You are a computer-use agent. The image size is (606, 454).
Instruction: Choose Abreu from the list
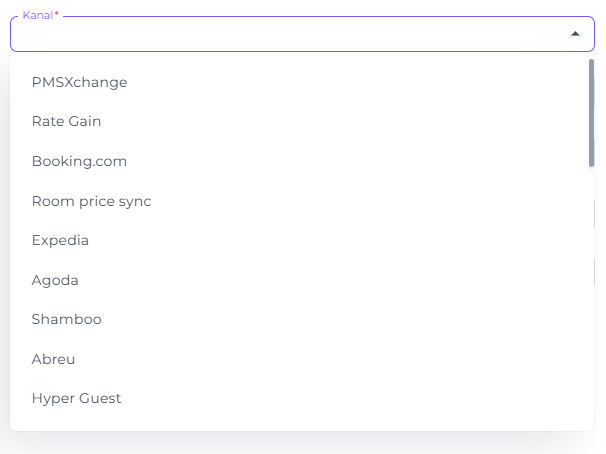tap(302, 359)
